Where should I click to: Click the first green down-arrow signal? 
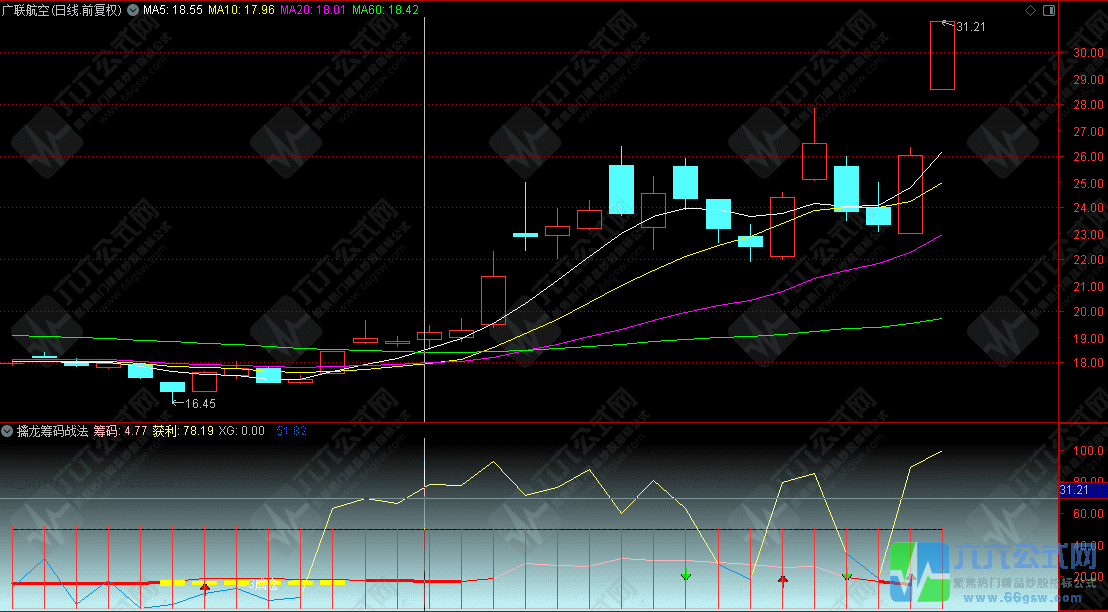click(x=686, y=576)
